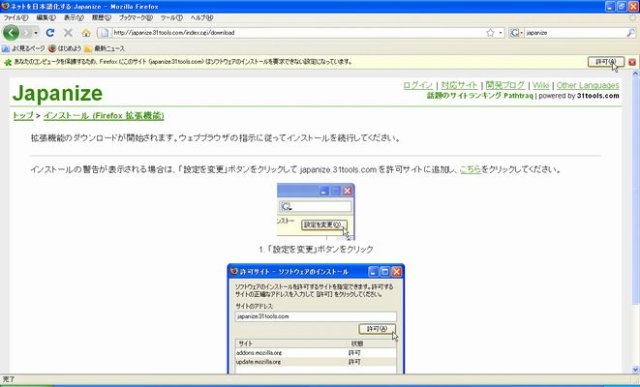This screenshot has width=640, height=387.
Task: Click the こちら link in instructions
Action: click(470, 169)
